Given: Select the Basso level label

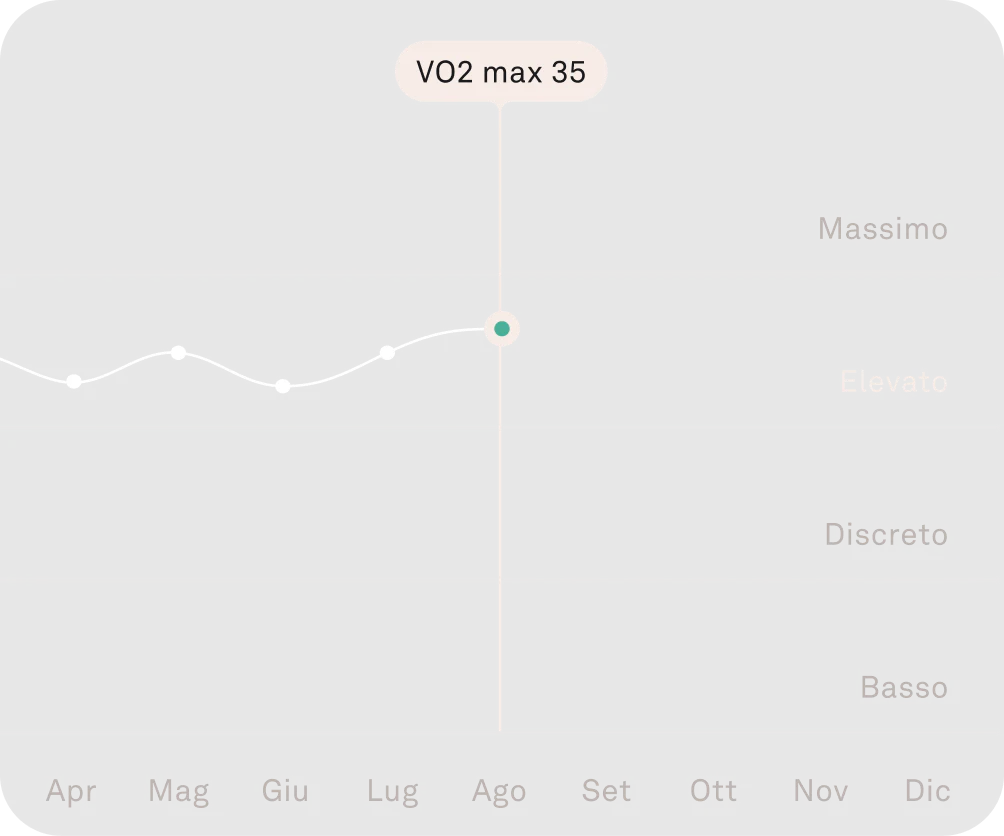Looking at the screenshot, I should (903, 687).
